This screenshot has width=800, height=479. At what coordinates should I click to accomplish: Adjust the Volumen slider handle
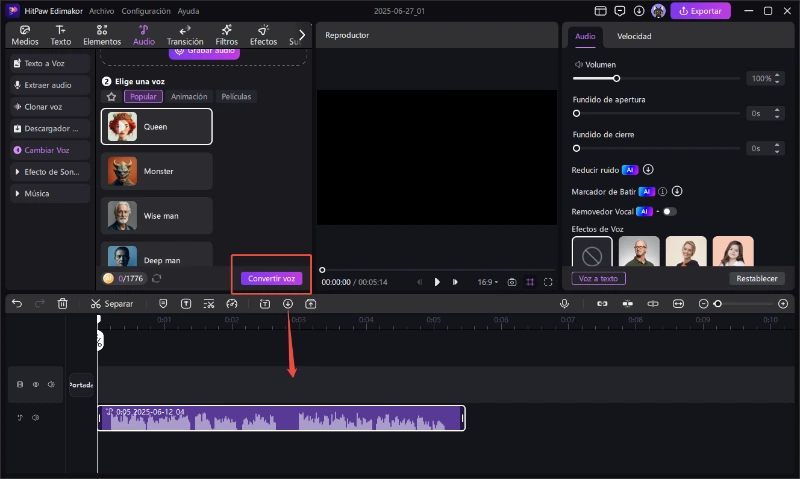point(617,78)
